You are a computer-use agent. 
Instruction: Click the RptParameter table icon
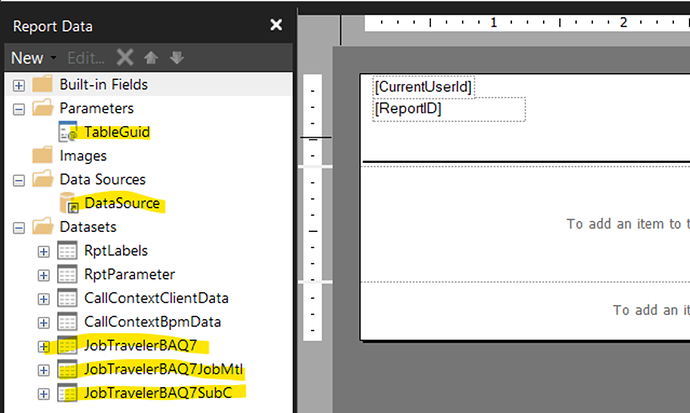(x=67, y=274)
